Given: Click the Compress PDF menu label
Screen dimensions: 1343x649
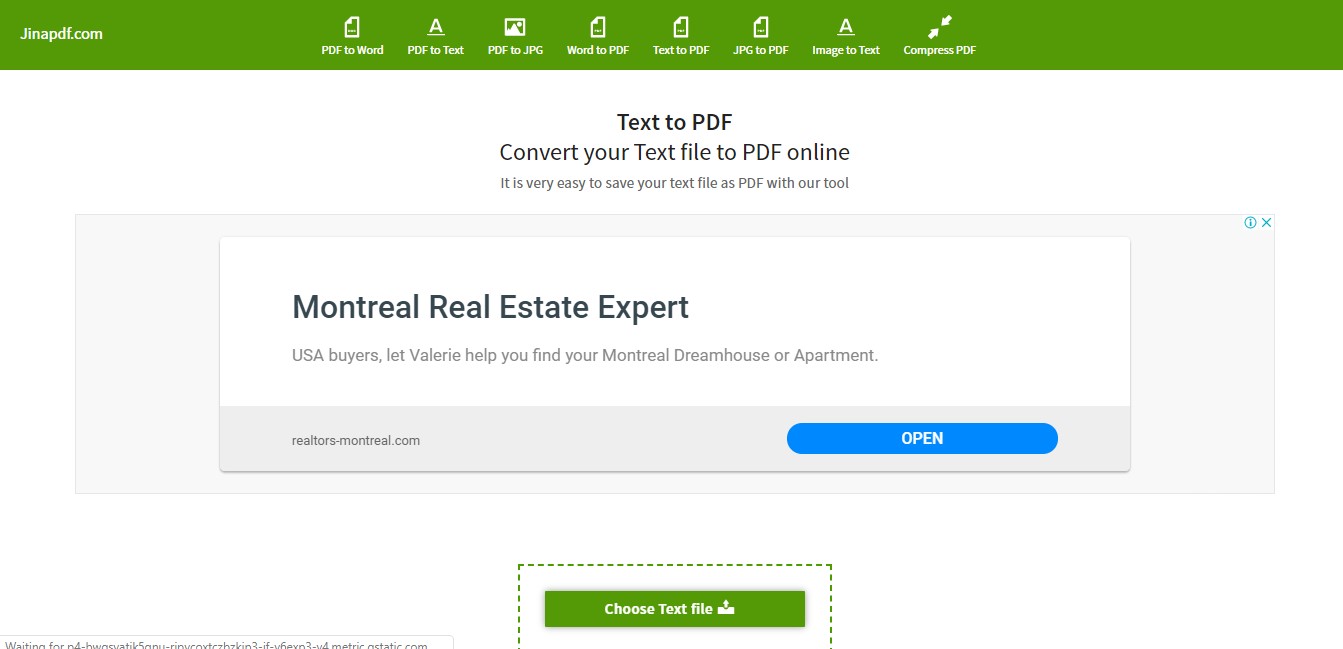Looking at the screenshot, I should click(940, 50).
